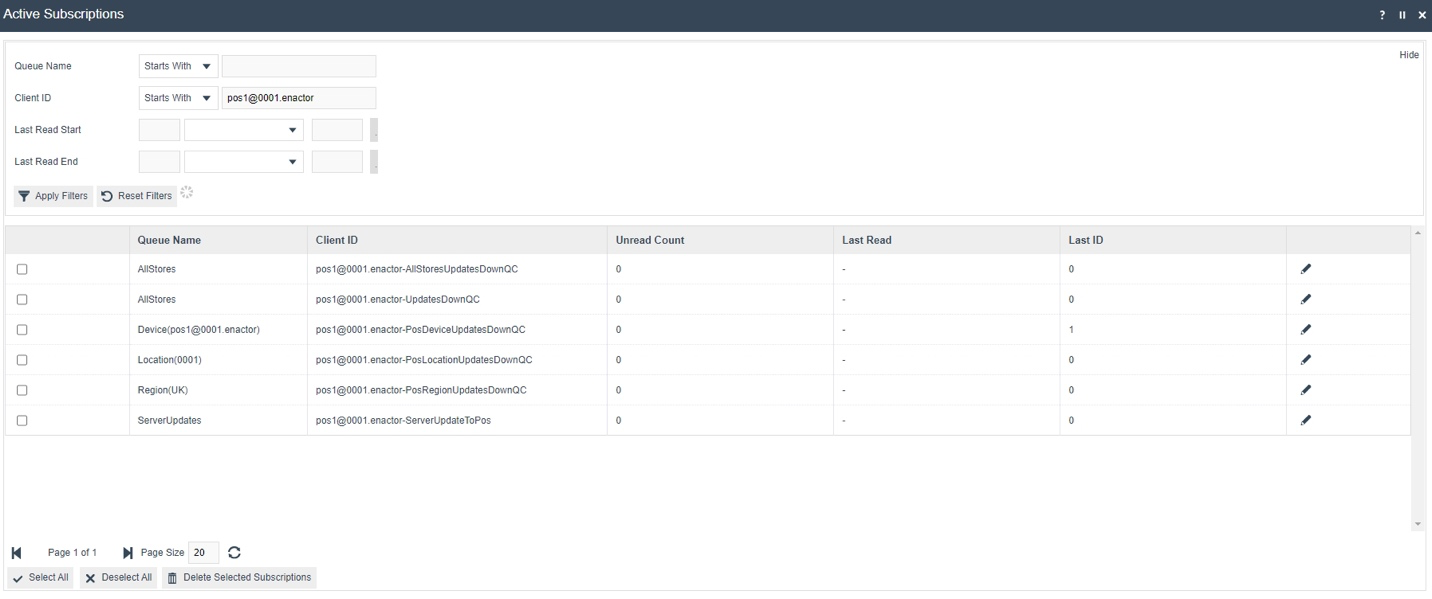Hide the filters panel
Image resolution: width=1432 pixels, height=599 pixels.
[1408, 54]
